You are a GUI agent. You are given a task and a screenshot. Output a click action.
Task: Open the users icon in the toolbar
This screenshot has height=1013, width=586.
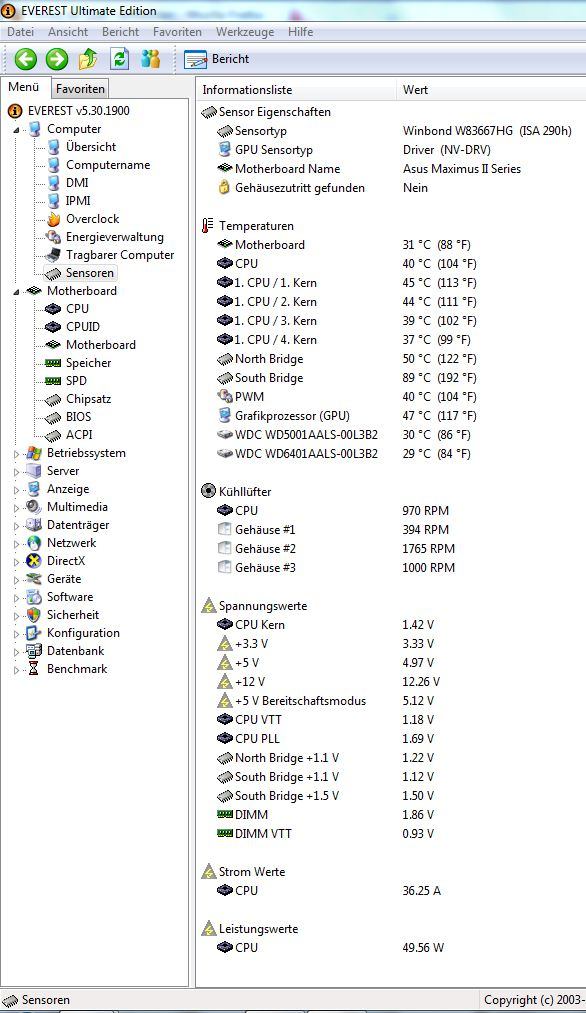(x=151, y=59)
